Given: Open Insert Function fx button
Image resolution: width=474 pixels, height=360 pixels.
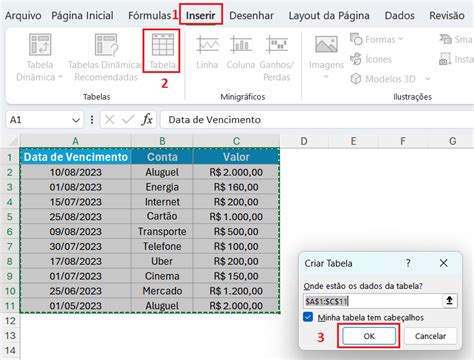Looking at the screenshot, I should point(147,119).
